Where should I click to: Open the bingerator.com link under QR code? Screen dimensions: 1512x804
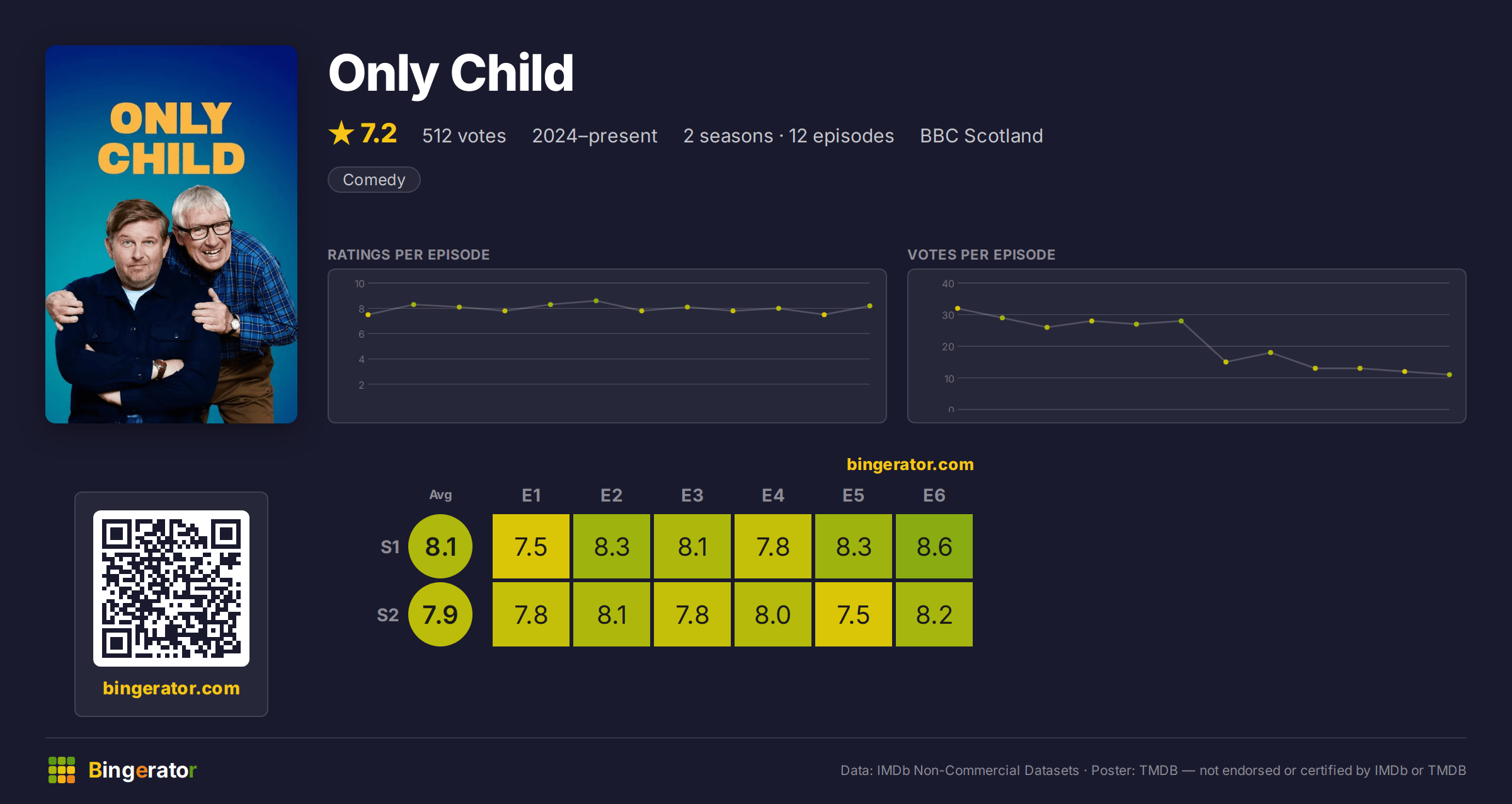(171, 688)
